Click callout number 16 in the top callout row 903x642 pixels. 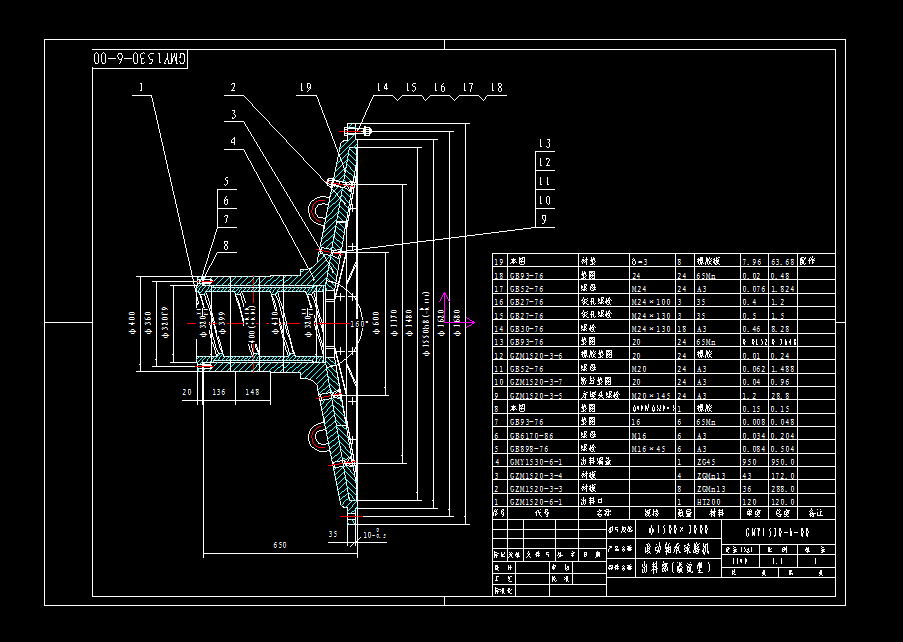(439, 88)
